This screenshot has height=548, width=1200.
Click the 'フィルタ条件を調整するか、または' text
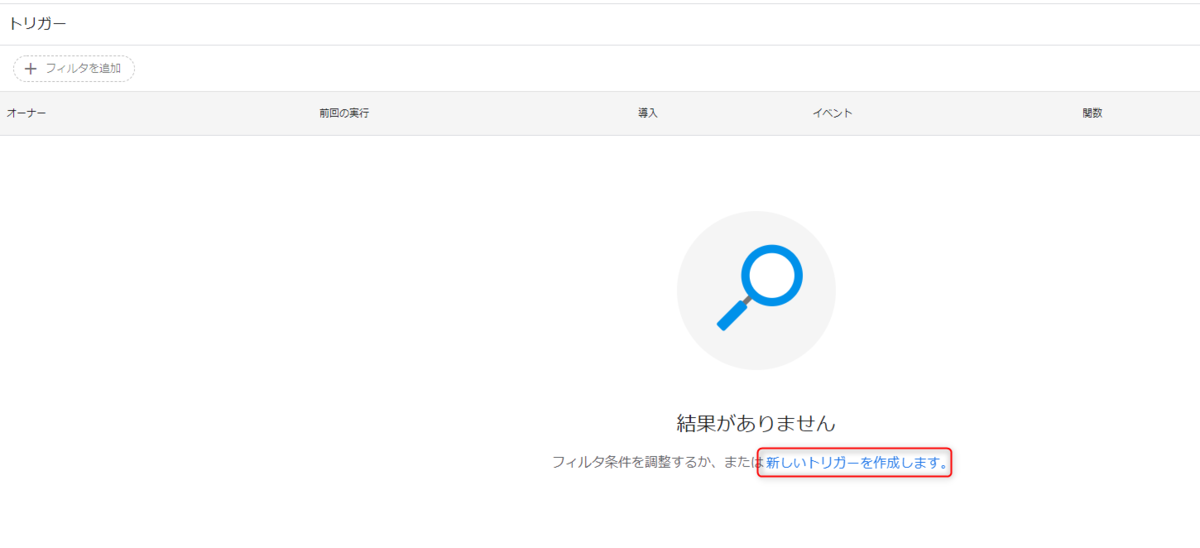point(658,462)
